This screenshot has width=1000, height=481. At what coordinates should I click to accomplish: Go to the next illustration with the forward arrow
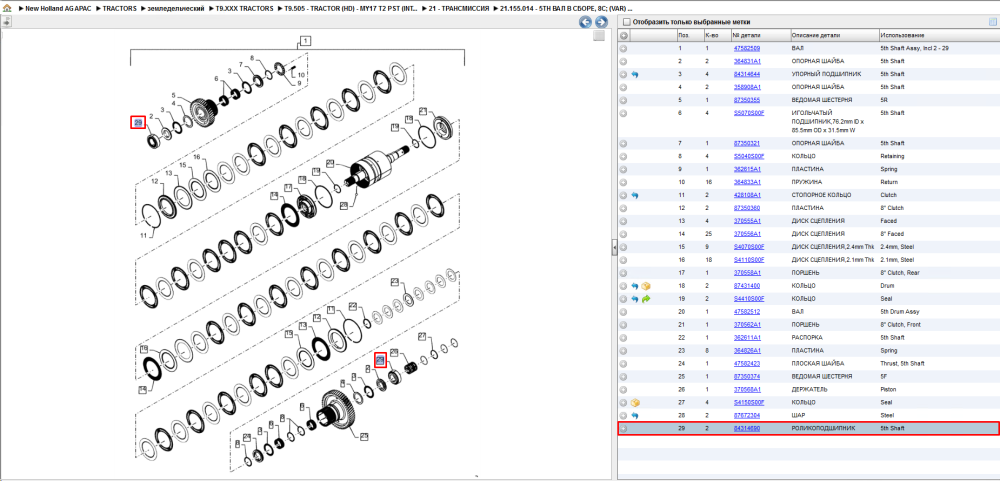(x=600, y=22)
